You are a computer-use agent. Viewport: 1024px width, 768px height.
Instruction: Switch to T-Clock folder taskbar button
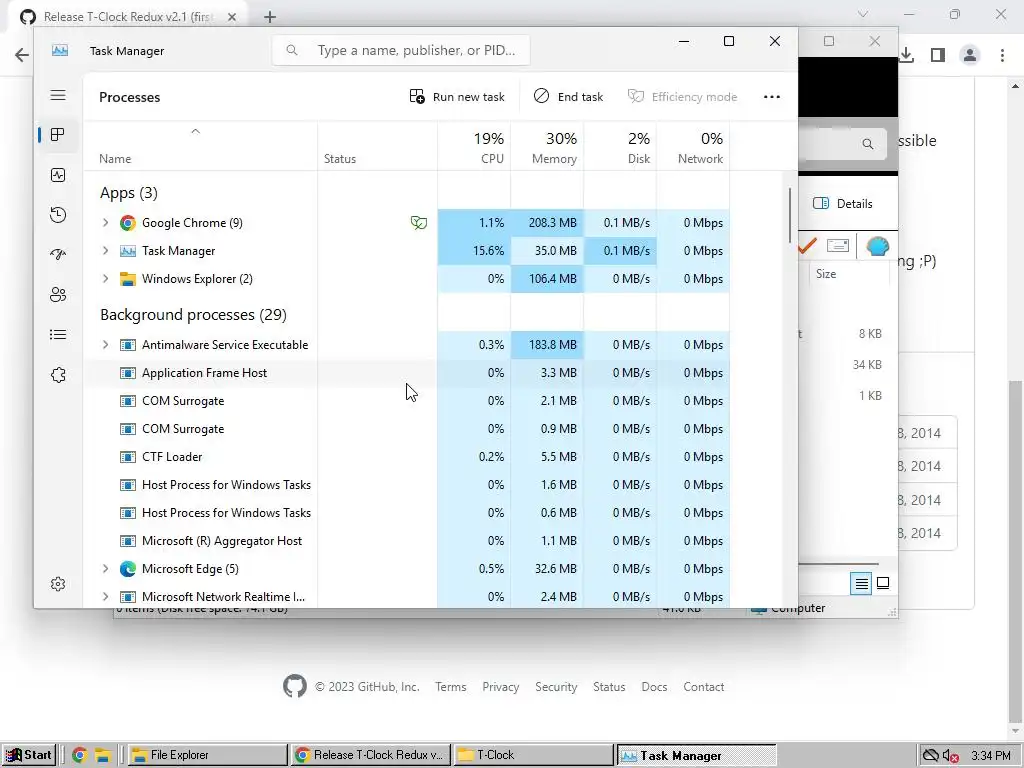(x=533, y=755)
